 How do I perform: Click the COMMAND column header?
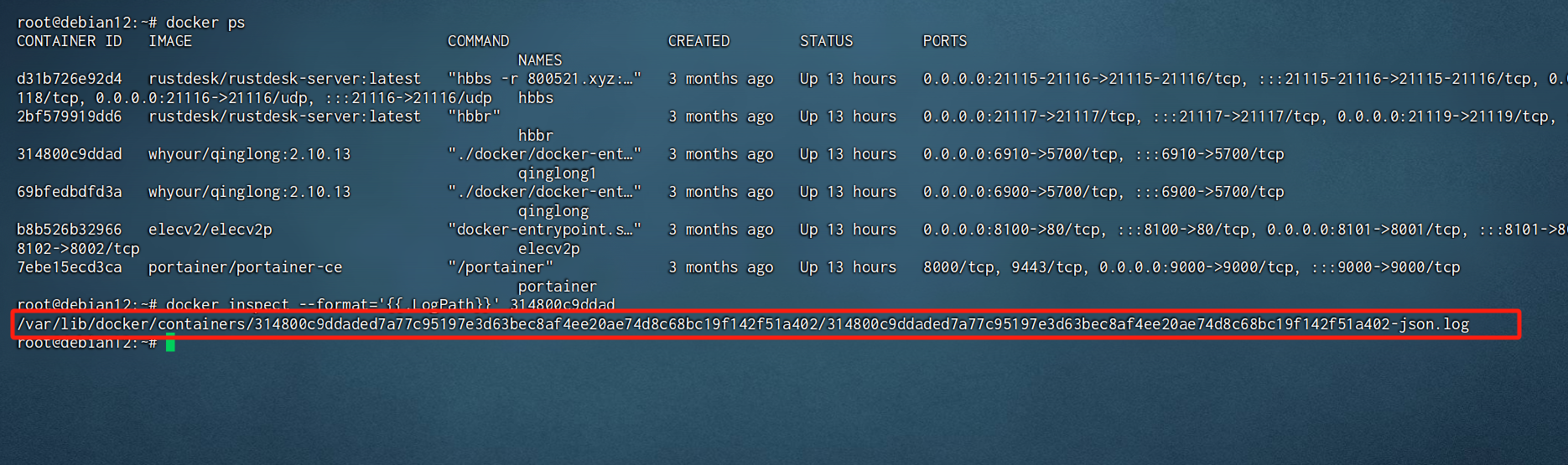click(x=478, y=41)
